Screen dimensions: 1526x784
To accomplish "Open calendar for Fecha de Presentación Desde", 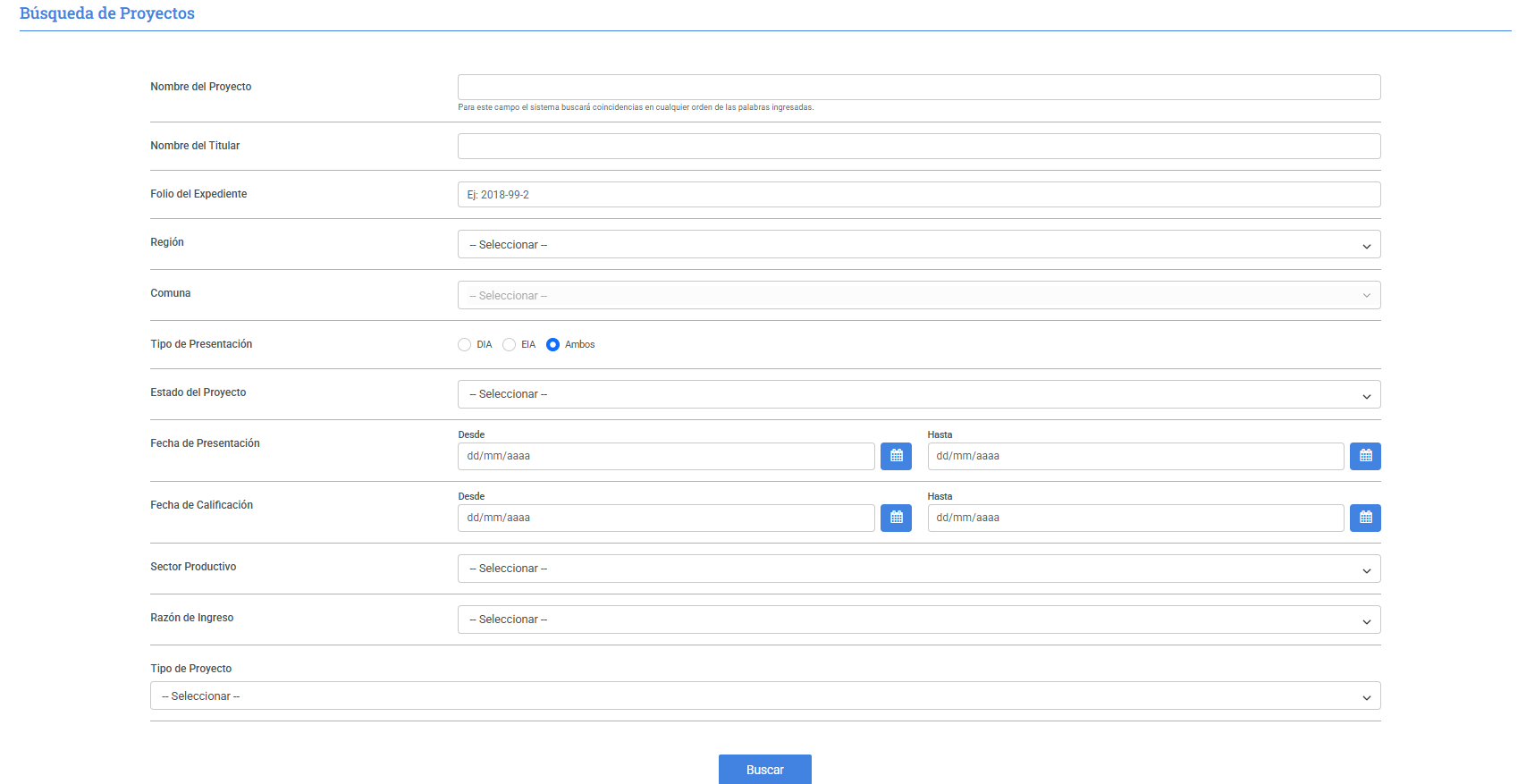I will tap(896, 456).
